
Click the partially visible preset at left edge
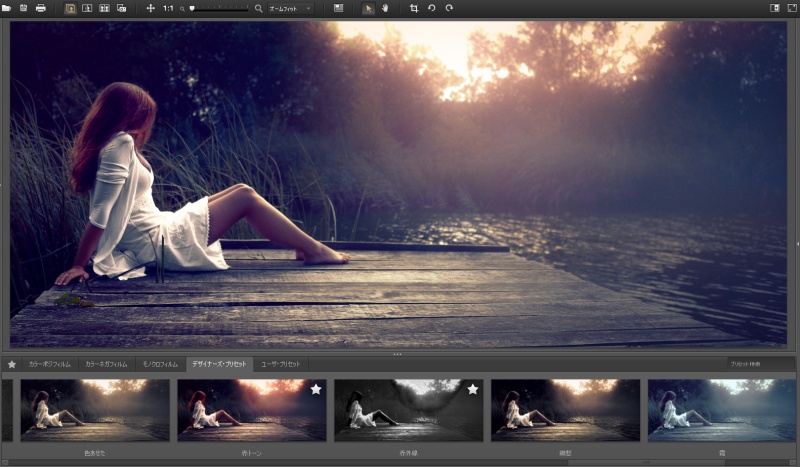(7, 410)
